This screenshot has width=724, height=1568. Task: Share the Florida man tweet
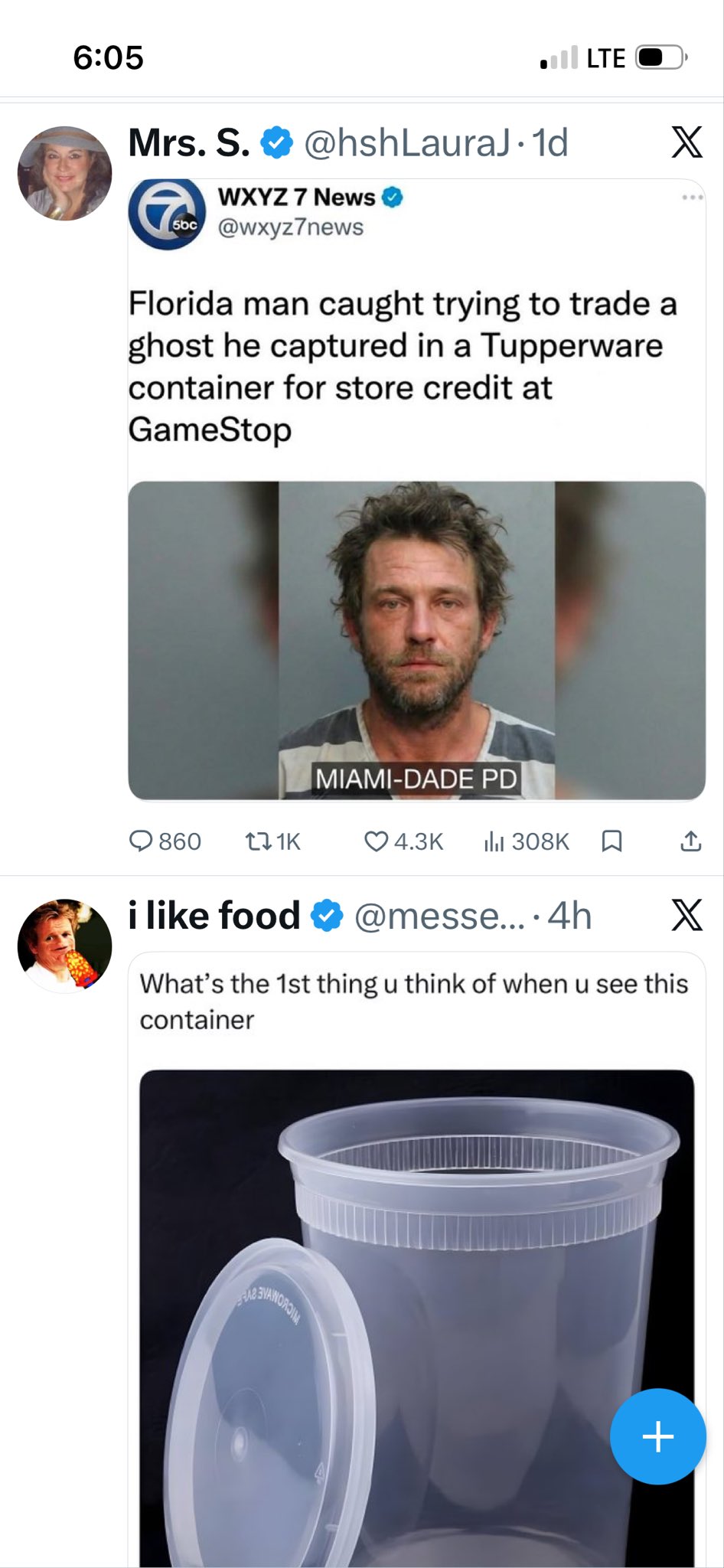pyautogui.click(x=690, y=841)
